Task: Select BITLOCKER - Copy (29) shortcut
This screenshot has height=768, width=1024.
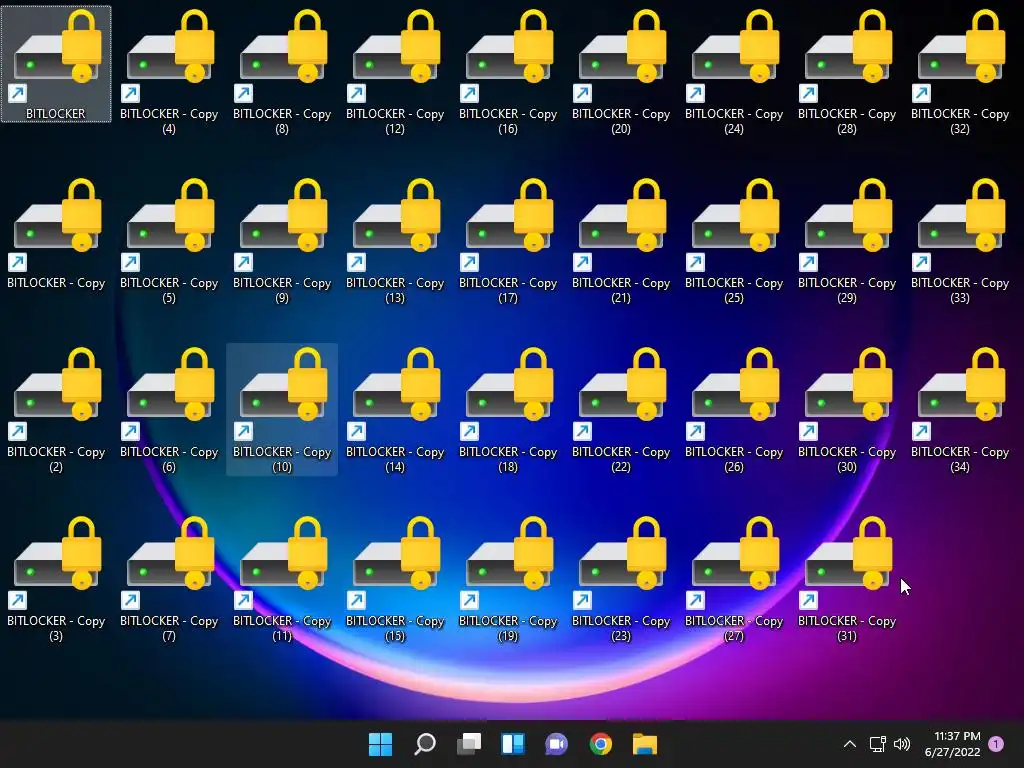Action: pyautogui.click(x=847, y=240)
